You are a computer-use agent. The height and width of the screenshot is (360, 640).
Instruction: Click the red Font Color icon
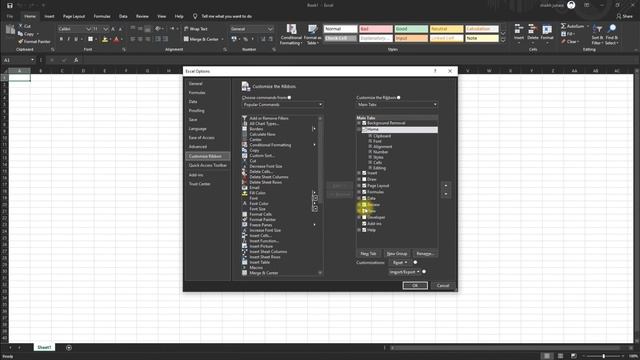116,39
